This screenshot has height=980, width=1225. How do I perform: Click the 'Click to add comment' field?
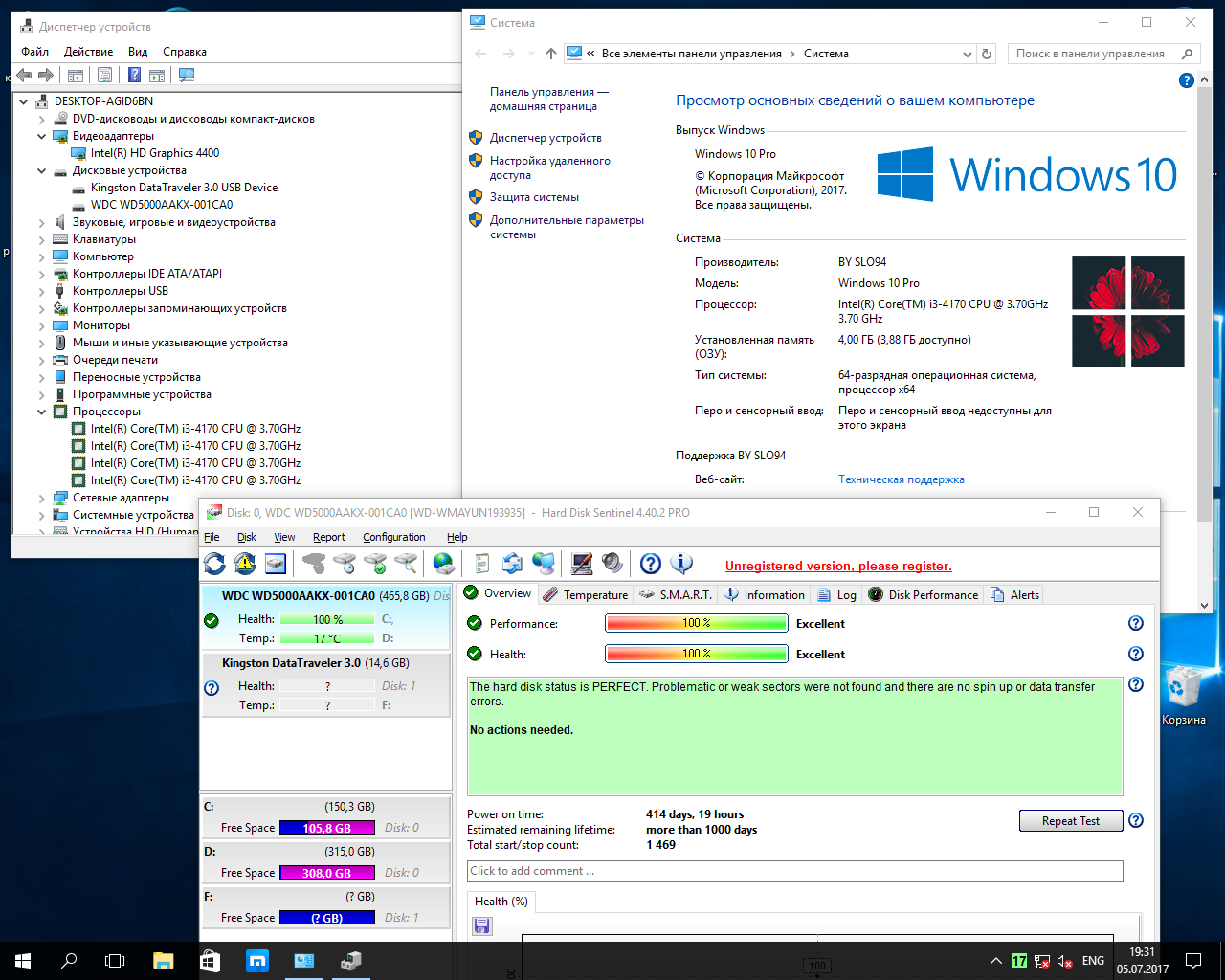(794, 871)
